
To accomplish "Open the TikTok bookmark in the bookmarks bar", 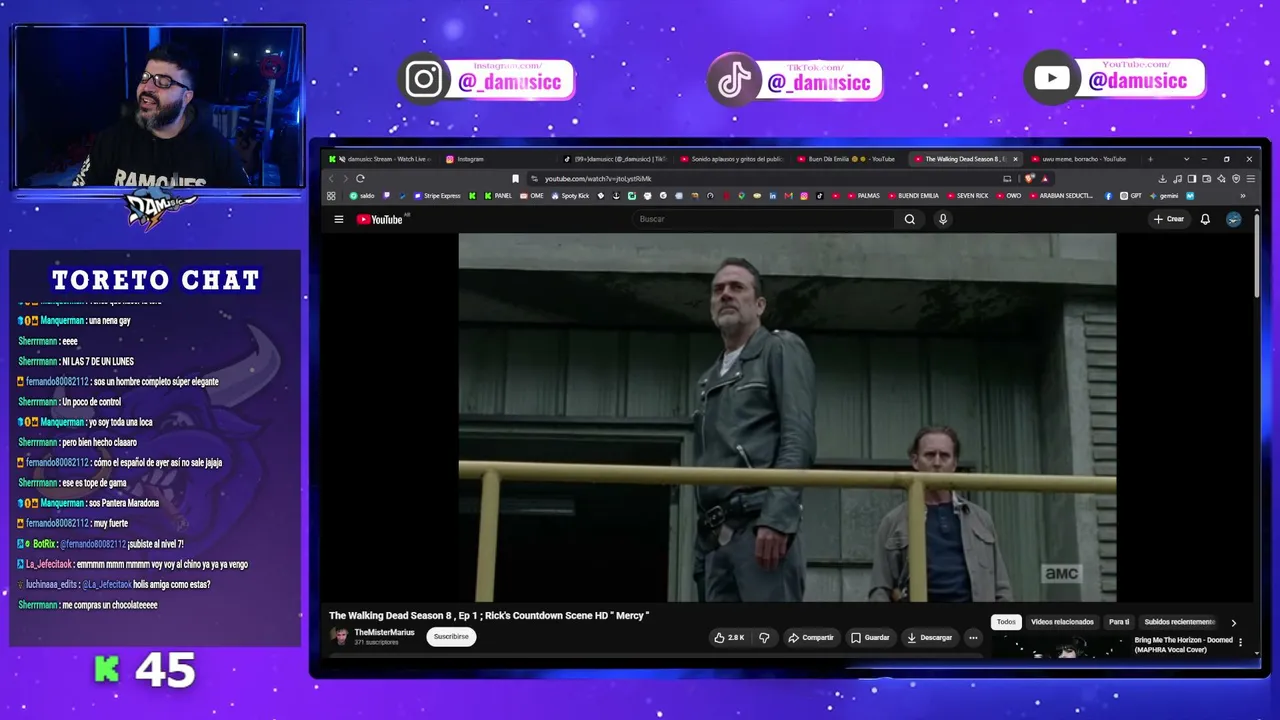I will click(x=819, y=196).
